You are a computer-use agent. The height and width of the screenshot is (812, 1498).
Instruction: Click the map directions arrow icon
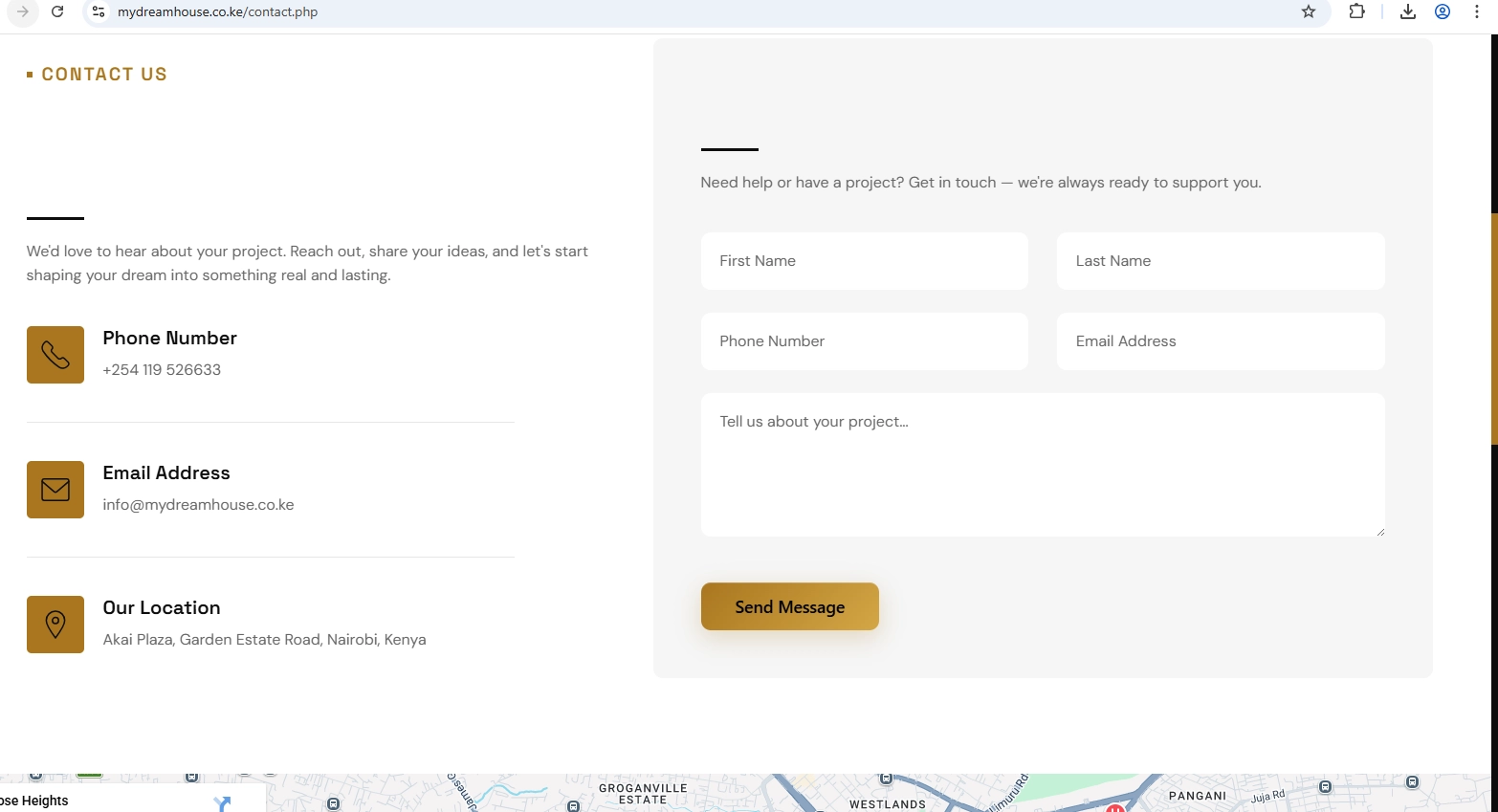point(223,803)
